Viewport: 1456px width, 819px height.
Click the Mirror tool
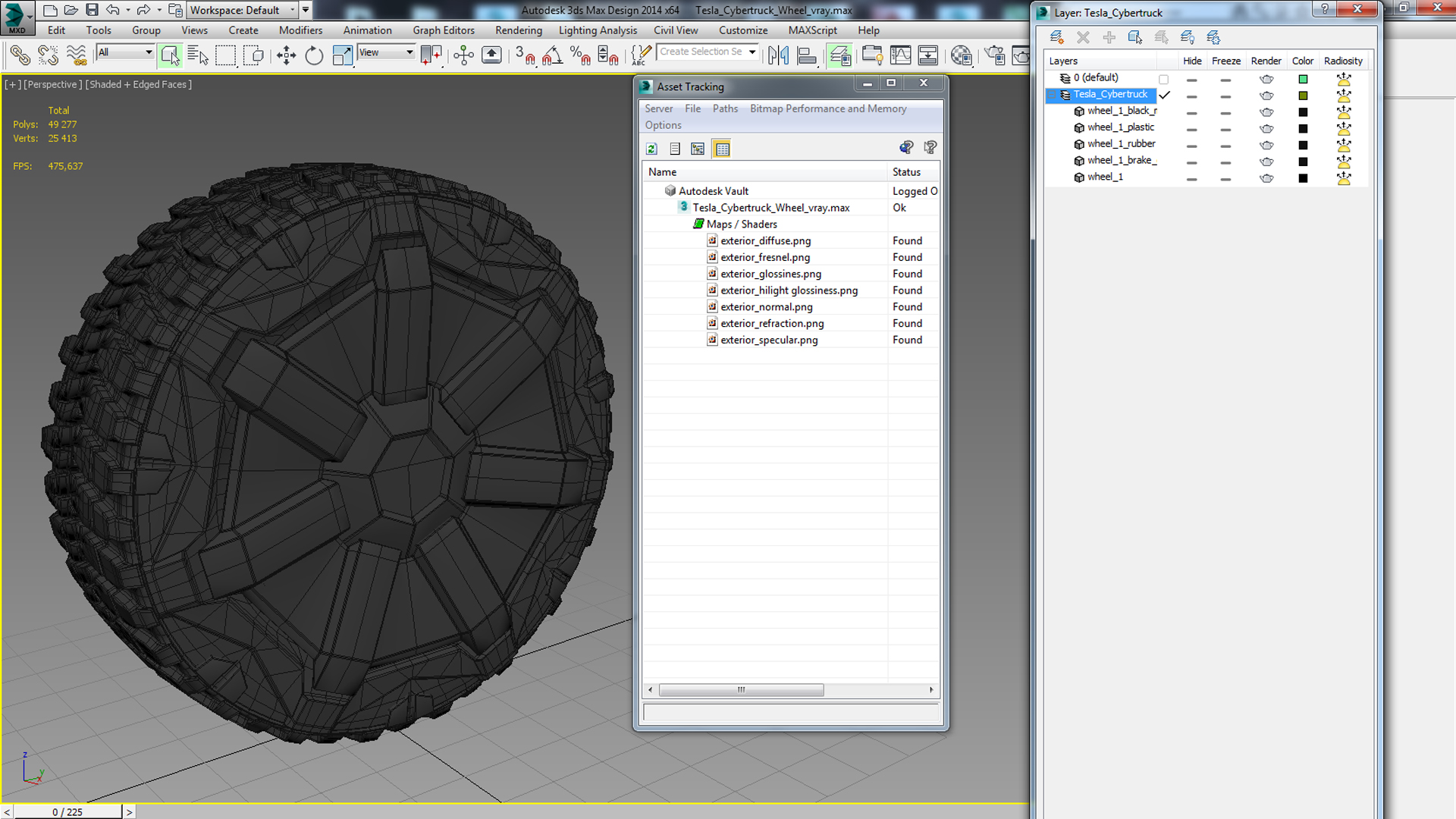pos(778,55)
